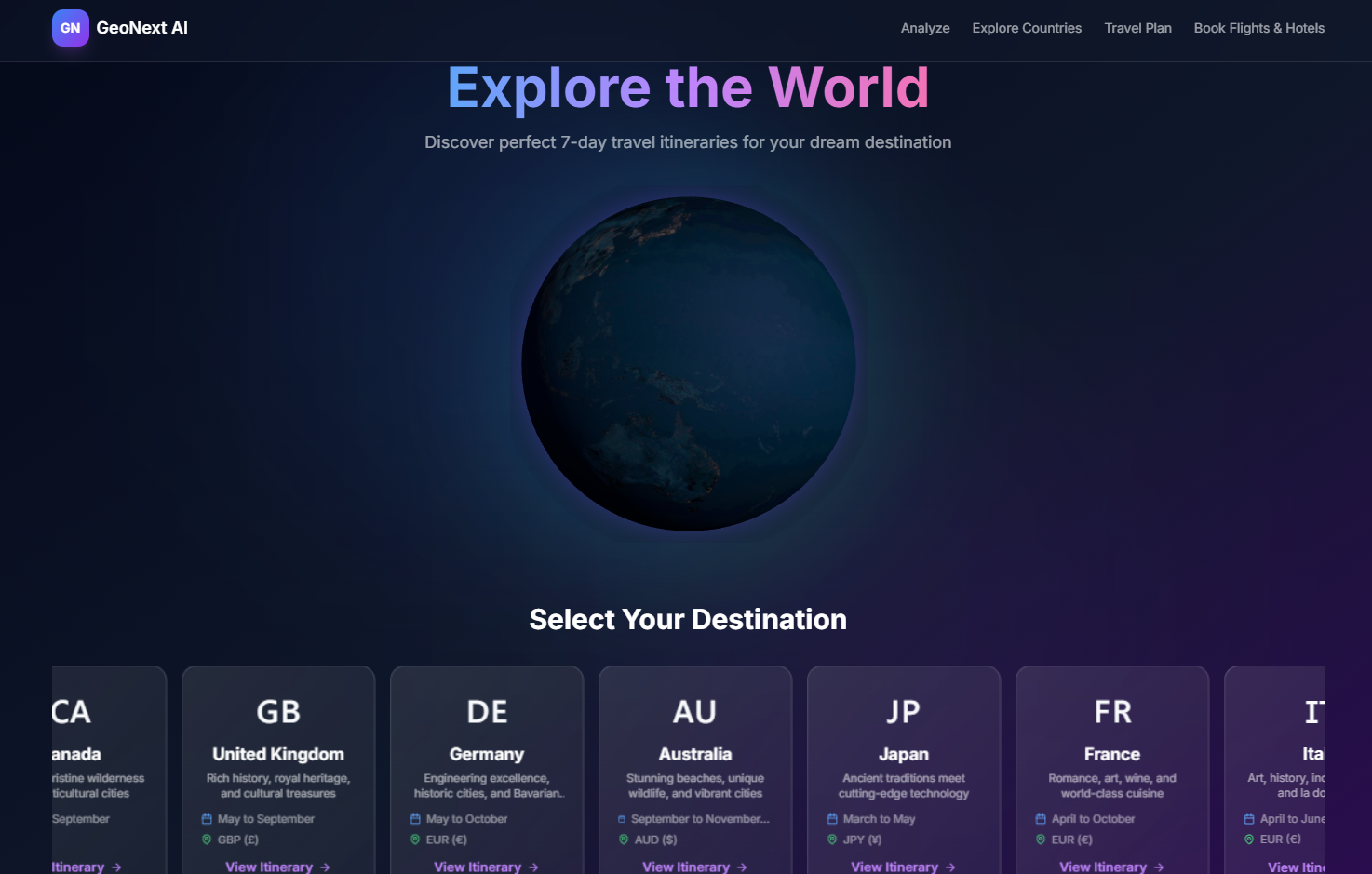Click the calendar icon beside April to June
Screen dimensions: 1372x874
tap(1249, 819)
